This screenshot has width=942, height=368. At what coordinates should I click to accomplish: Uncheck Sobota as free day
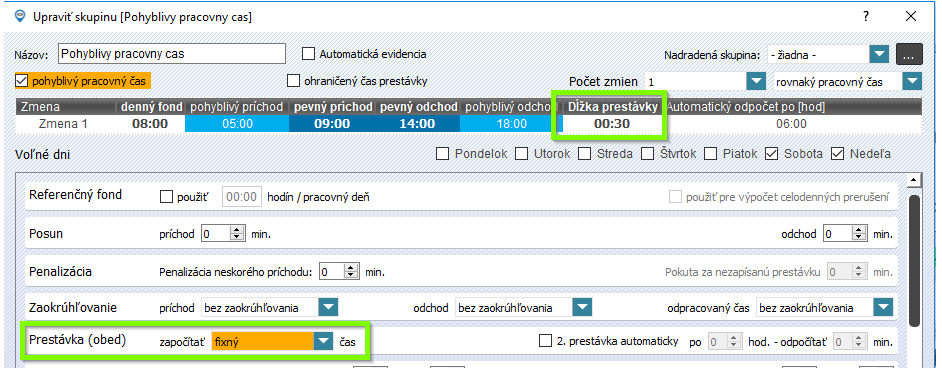pos(771,154)
